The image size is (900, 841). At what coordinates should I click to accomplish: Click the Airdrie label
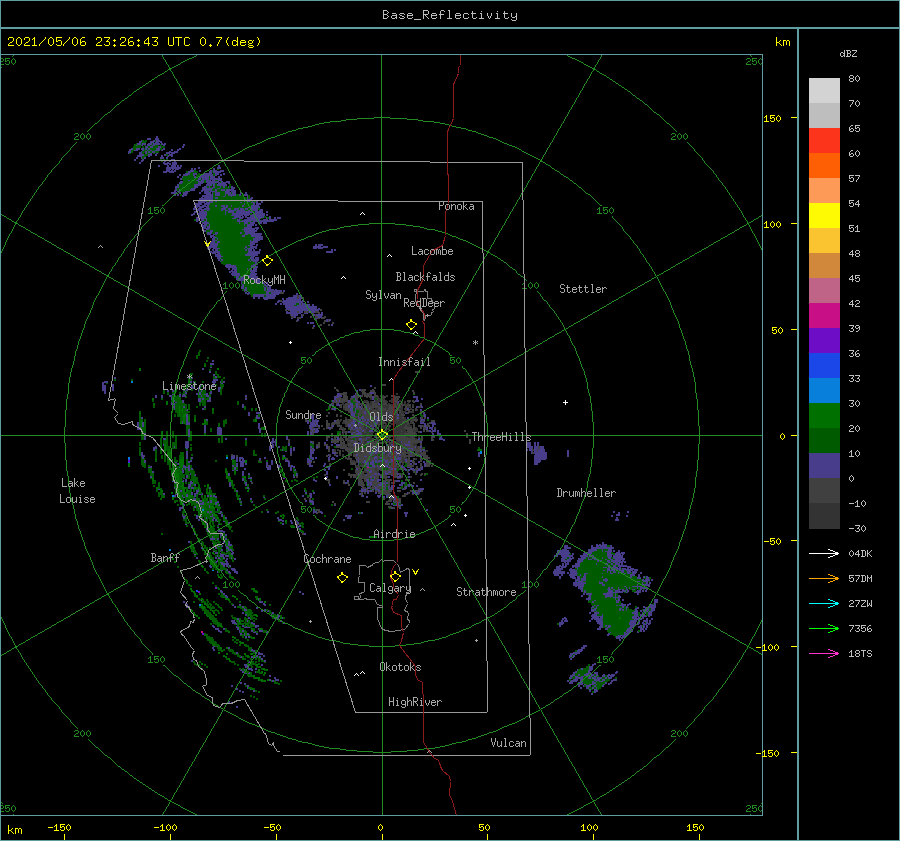[x=394, y=534]
